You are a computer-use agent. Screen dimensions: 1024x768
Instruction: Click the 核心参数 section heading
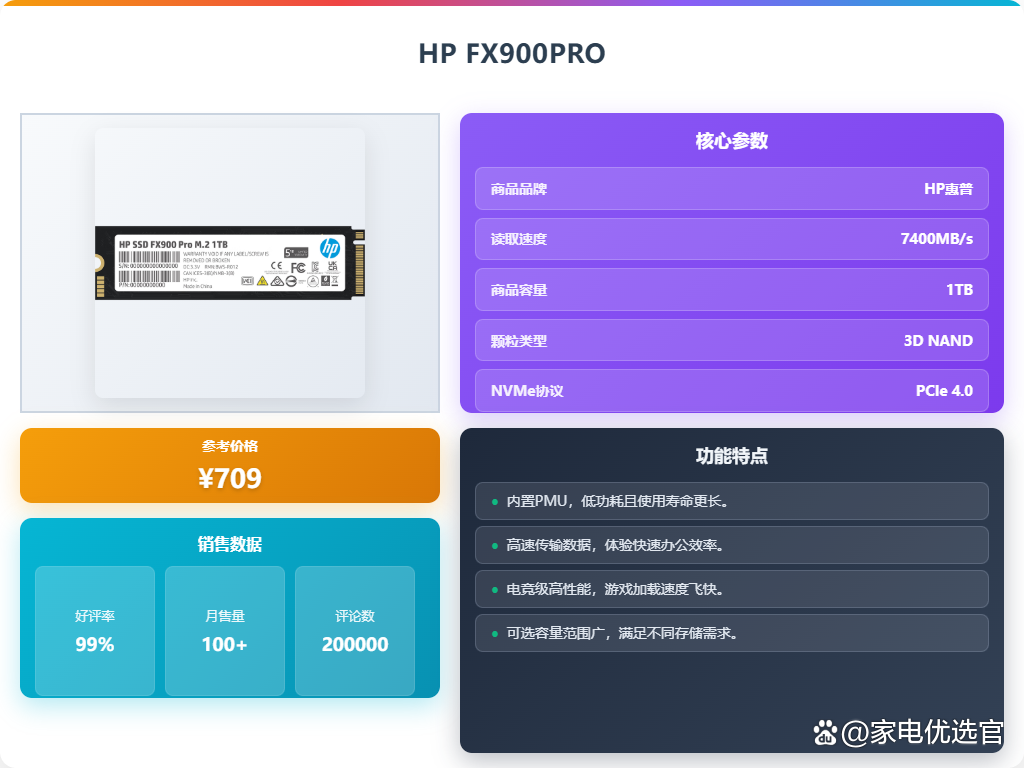(731, 141)
